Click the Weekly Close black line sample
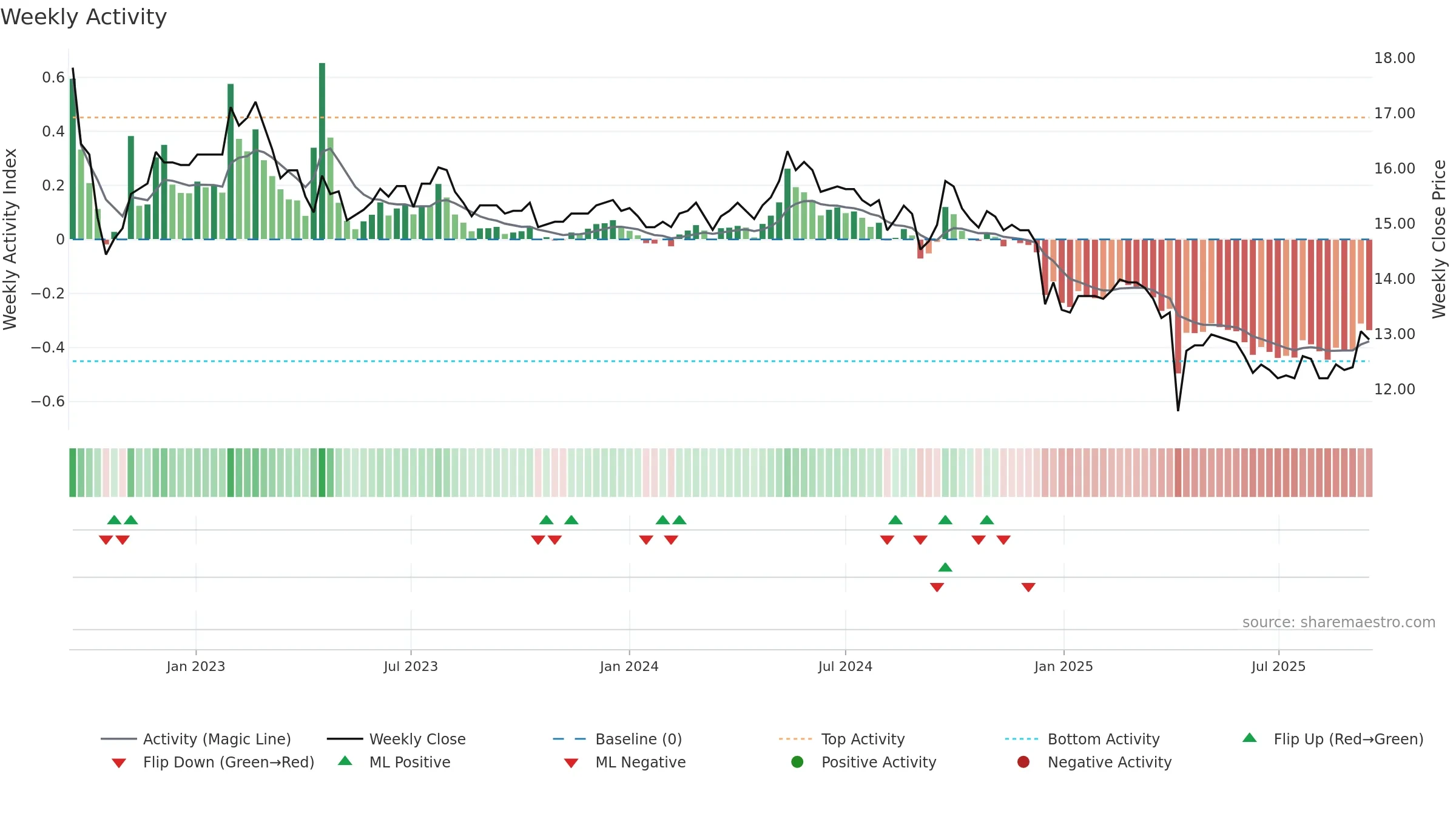 coord(345,739)
